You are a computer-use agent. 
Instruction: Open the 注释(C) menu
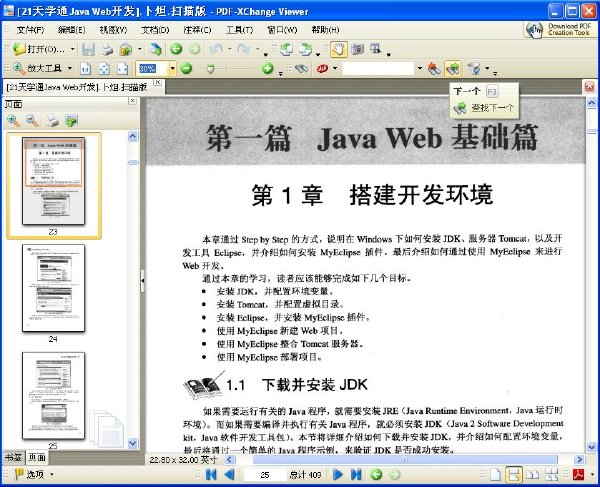[x=197, y=29]
